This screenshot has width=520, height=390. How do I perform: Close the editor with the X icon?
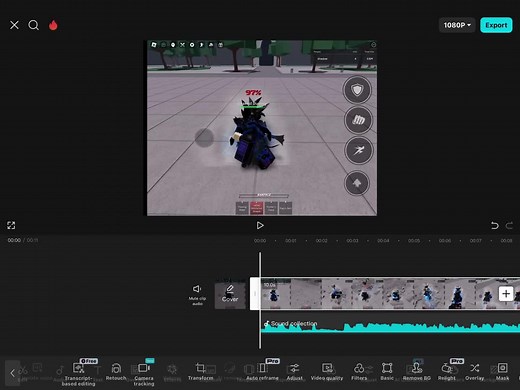[x=14, y=25]
